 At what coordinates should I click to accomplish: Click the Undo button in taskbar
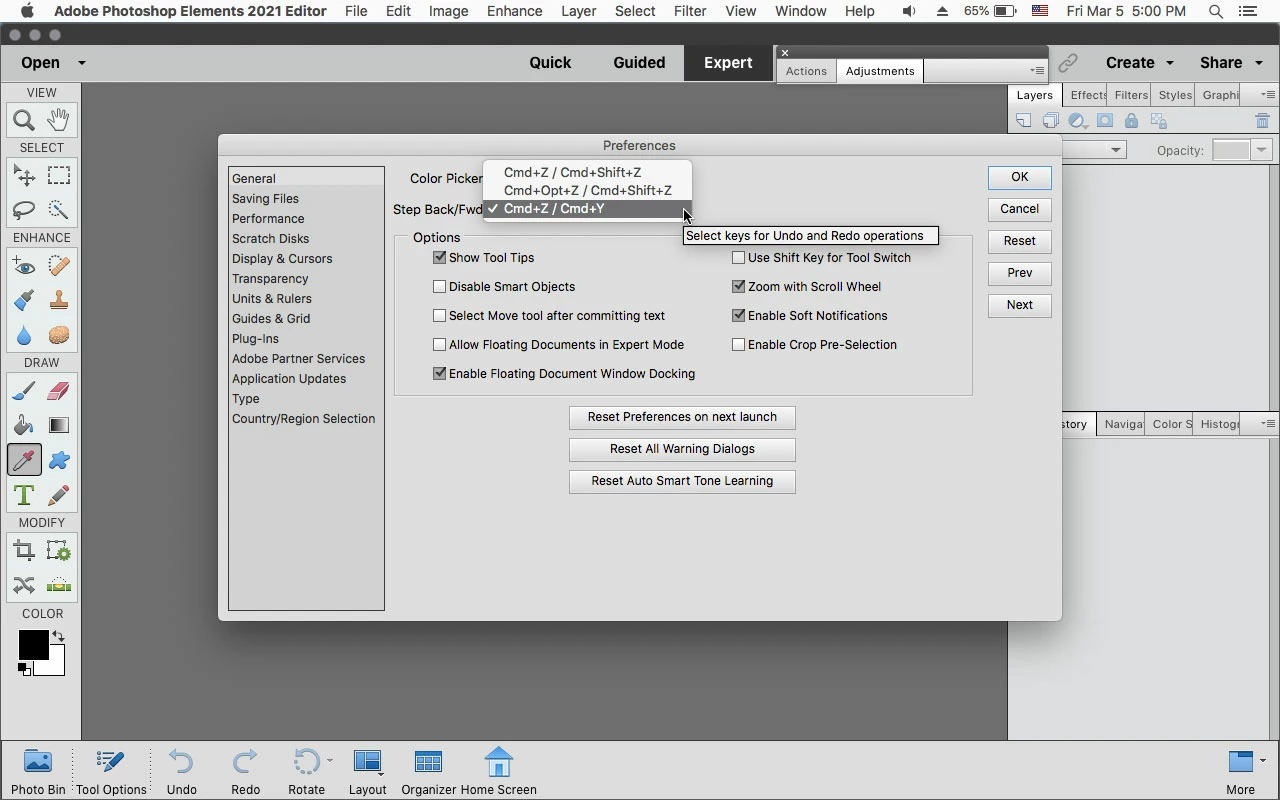pyautogui.click(x=181, y=772)
